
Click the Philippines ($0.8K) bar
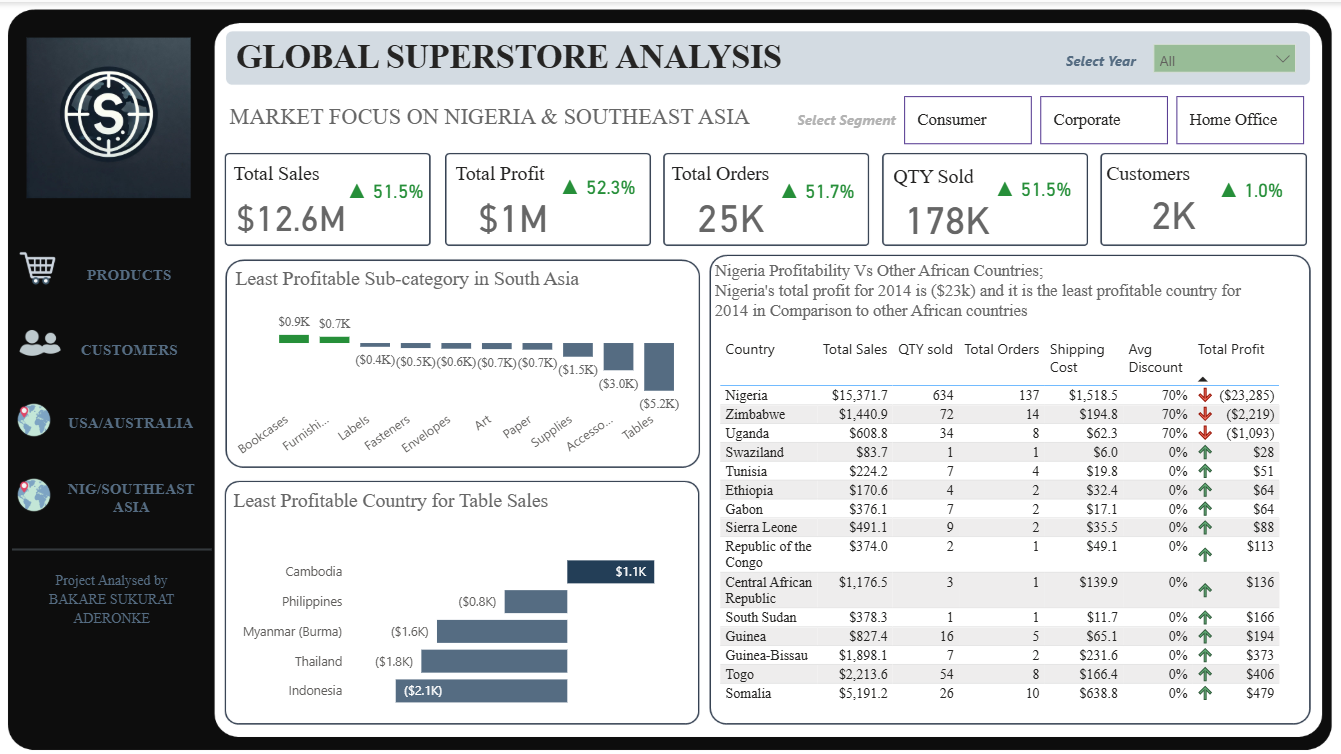(536, 601)
